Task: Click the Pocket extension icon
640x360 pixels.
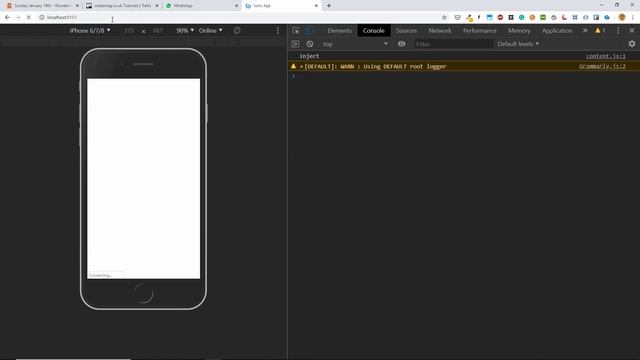Action: click(458, 18)
